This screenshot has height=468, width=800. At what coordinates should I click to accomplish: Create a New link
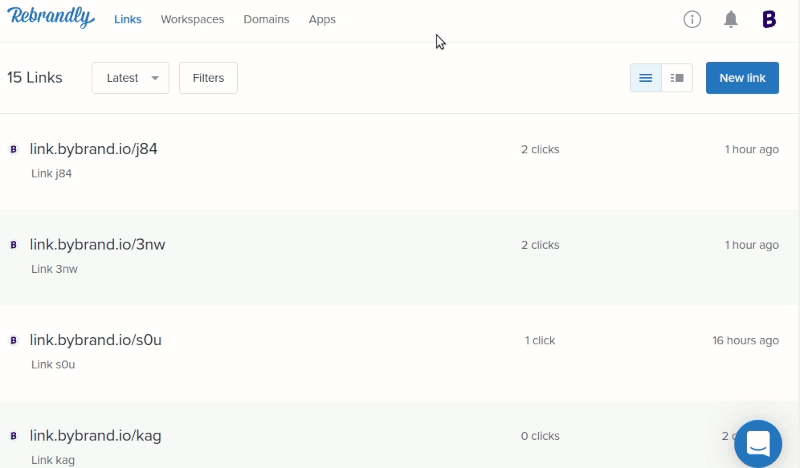pos(742,78)
